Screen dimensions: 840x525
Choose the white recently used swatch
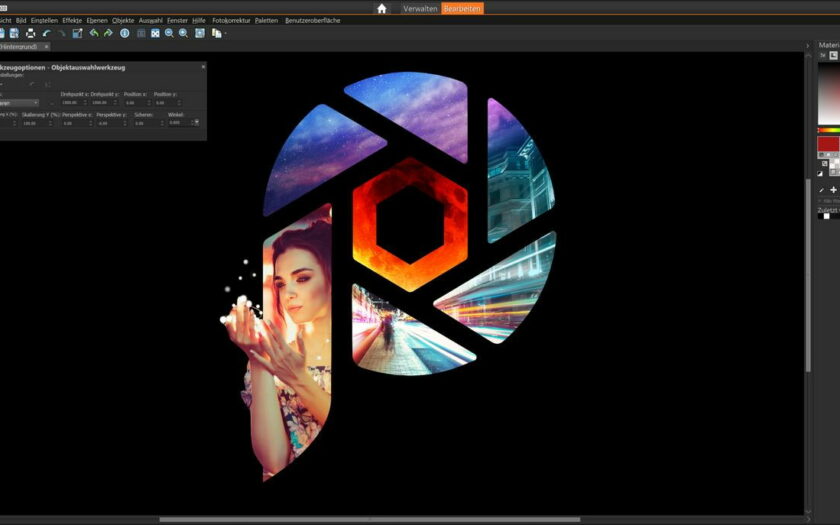point(827,216)
